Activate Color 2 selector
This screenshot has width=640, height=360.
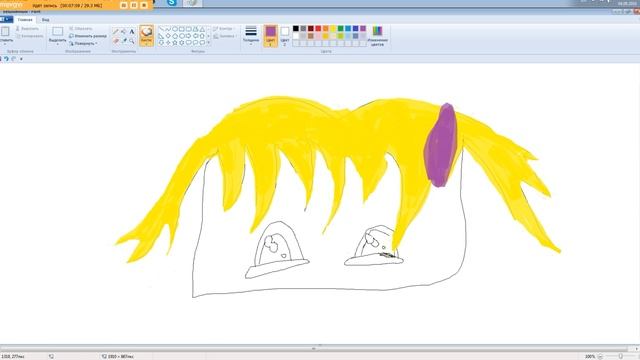(285, 36)
